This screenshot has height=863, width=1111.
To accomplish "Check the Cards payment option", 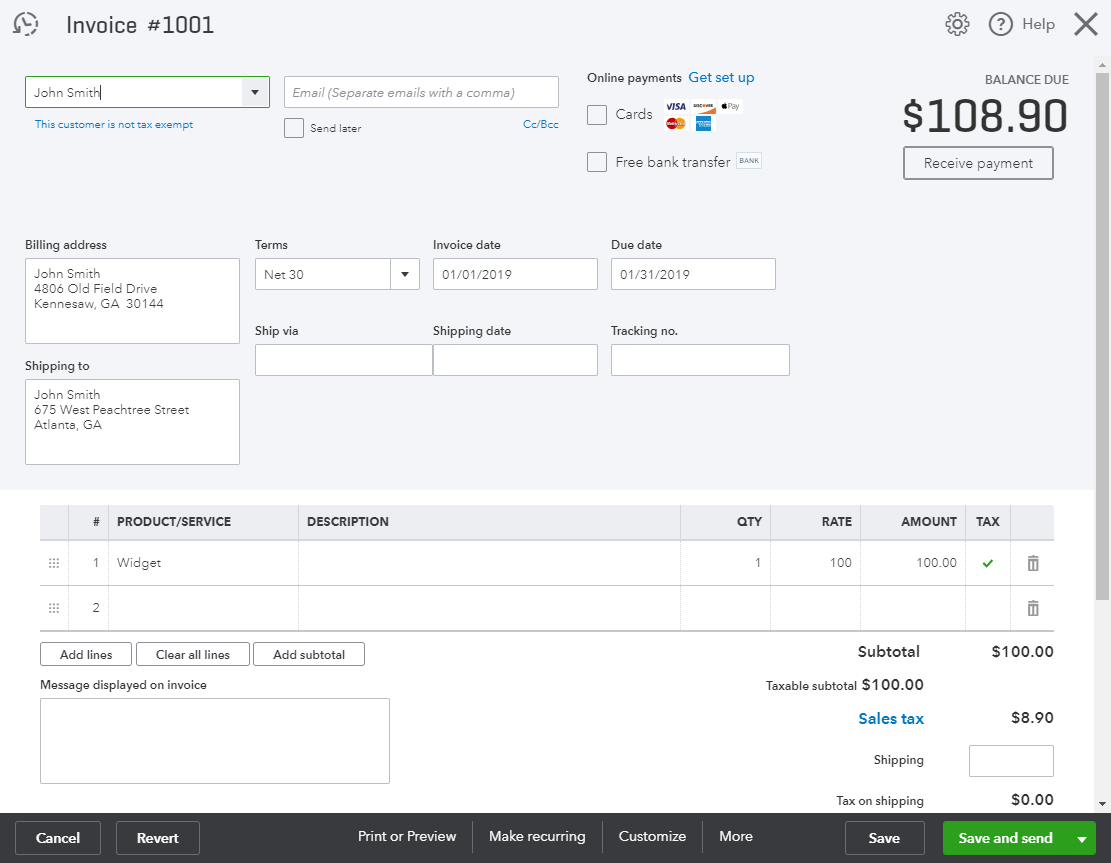I will tap(597, 114).
